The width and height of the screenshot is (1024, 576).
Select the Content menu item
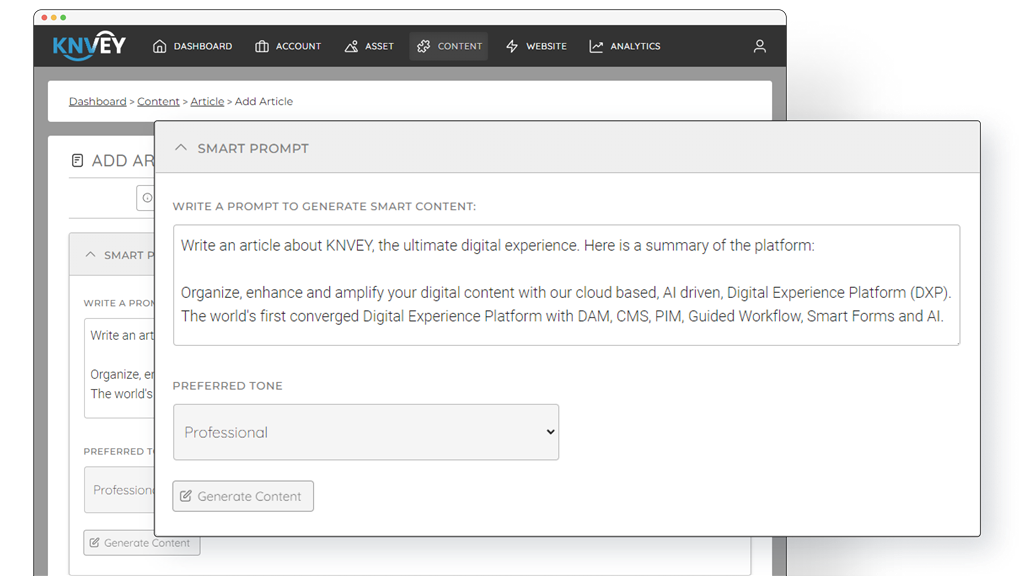(449, 46)
